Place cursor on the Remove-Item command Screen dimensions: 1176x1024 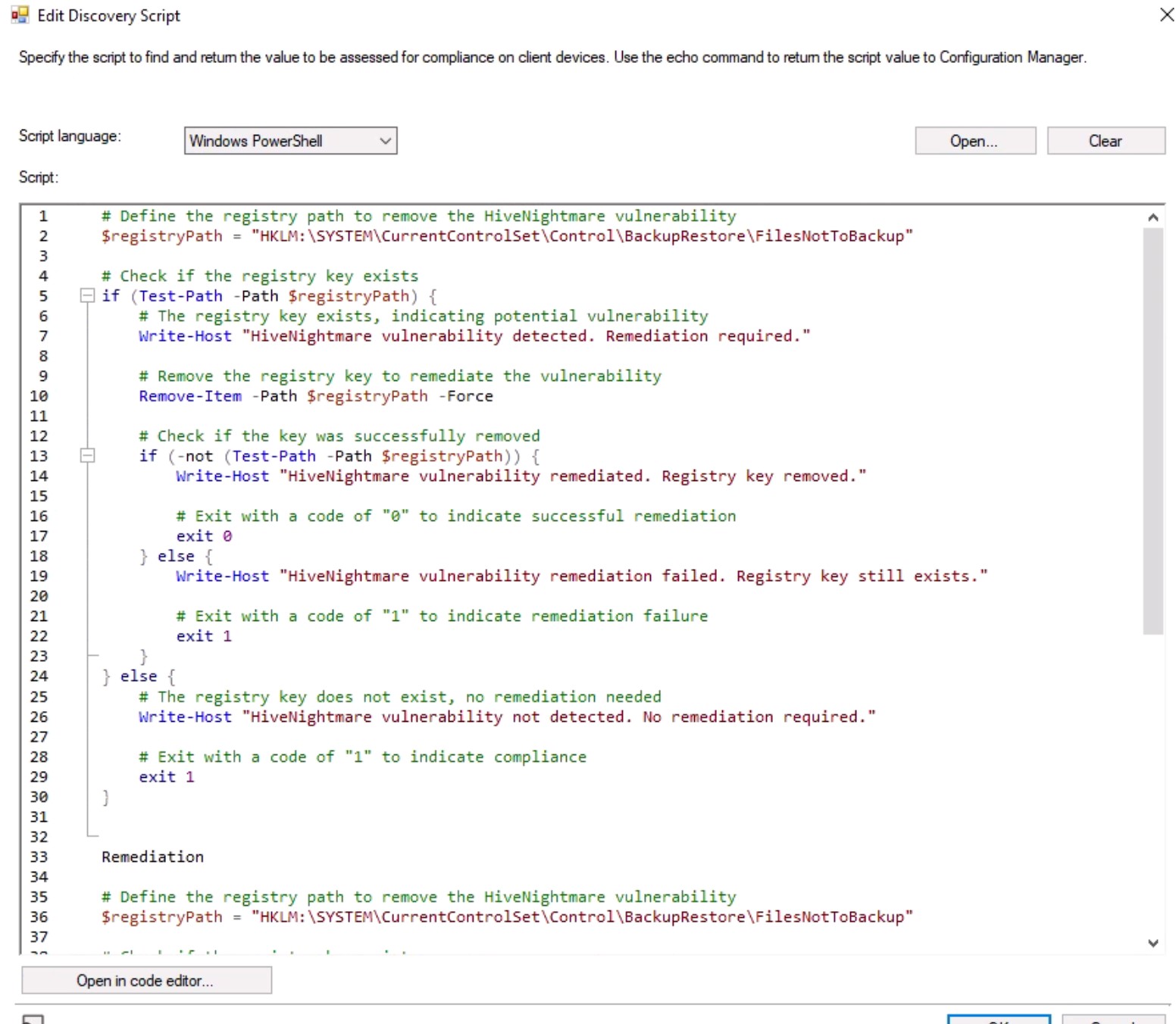(x=190, y=396)
